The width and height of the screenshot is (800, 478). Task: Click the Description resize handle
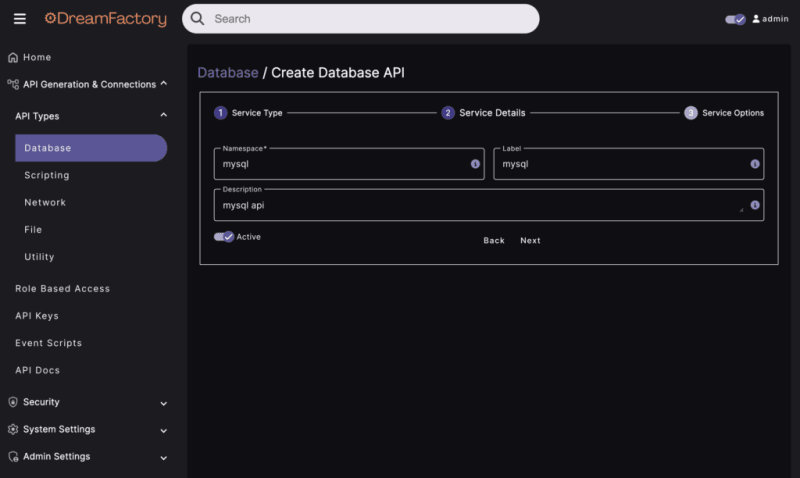[x=741, y=210]
